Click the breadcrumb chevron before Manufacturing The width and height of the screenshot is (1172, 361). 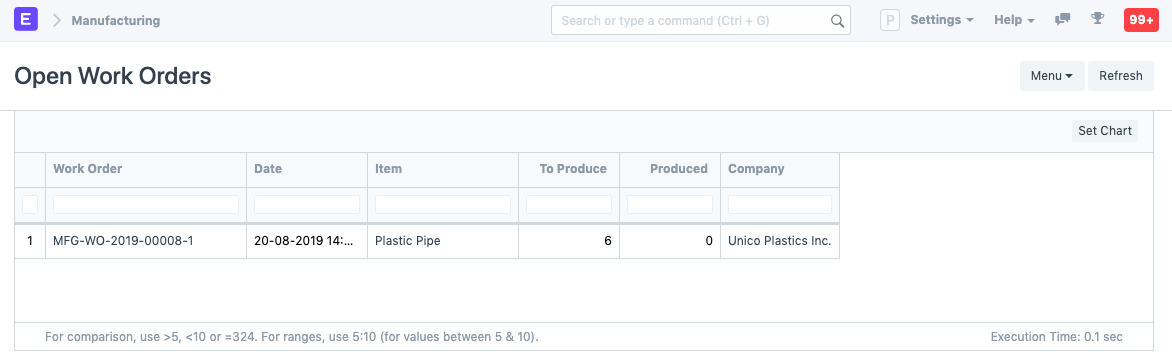pyautogui.click(x=57, y=20)
